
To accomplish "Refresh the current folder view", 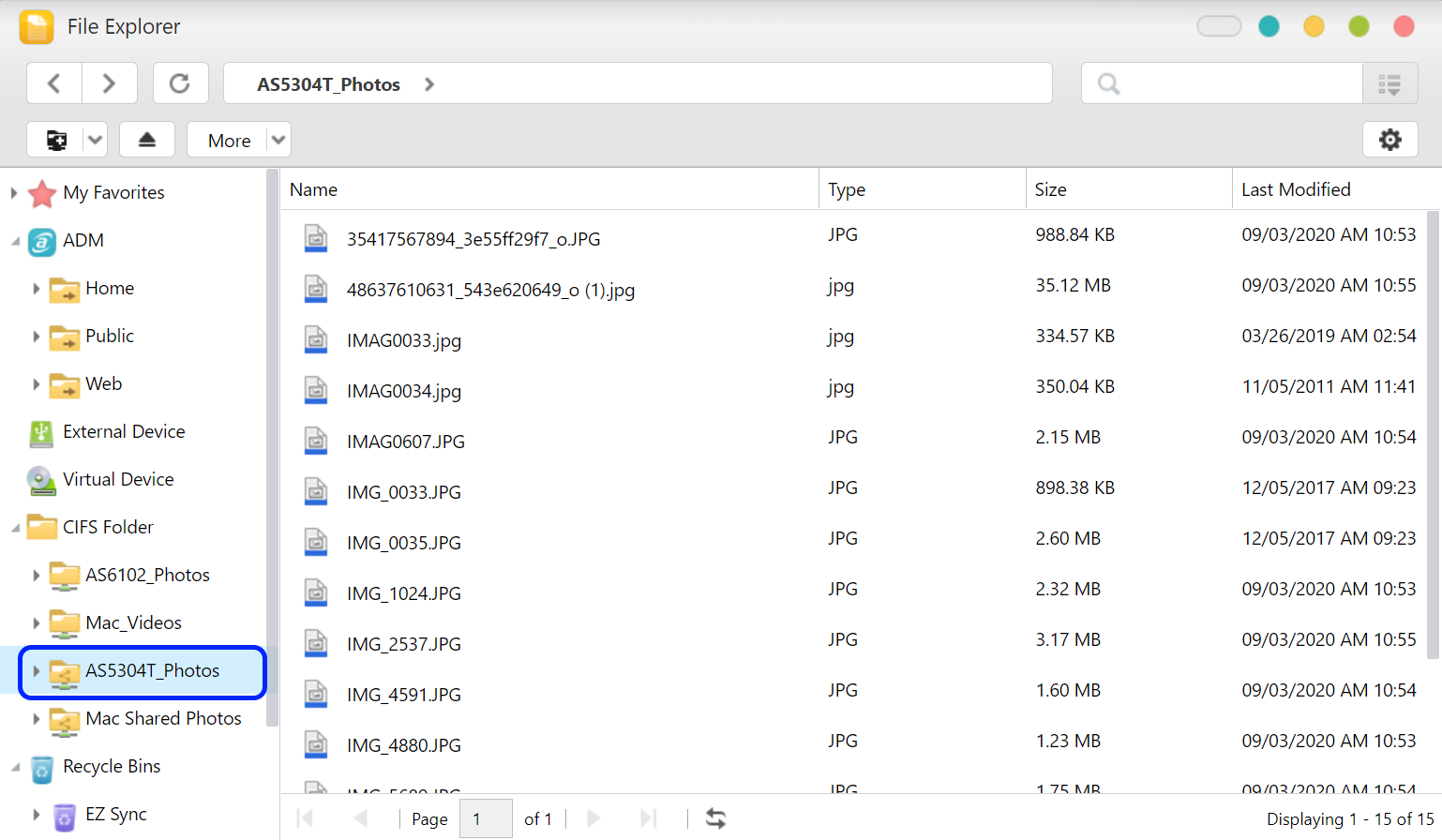I will coord(180,83).
